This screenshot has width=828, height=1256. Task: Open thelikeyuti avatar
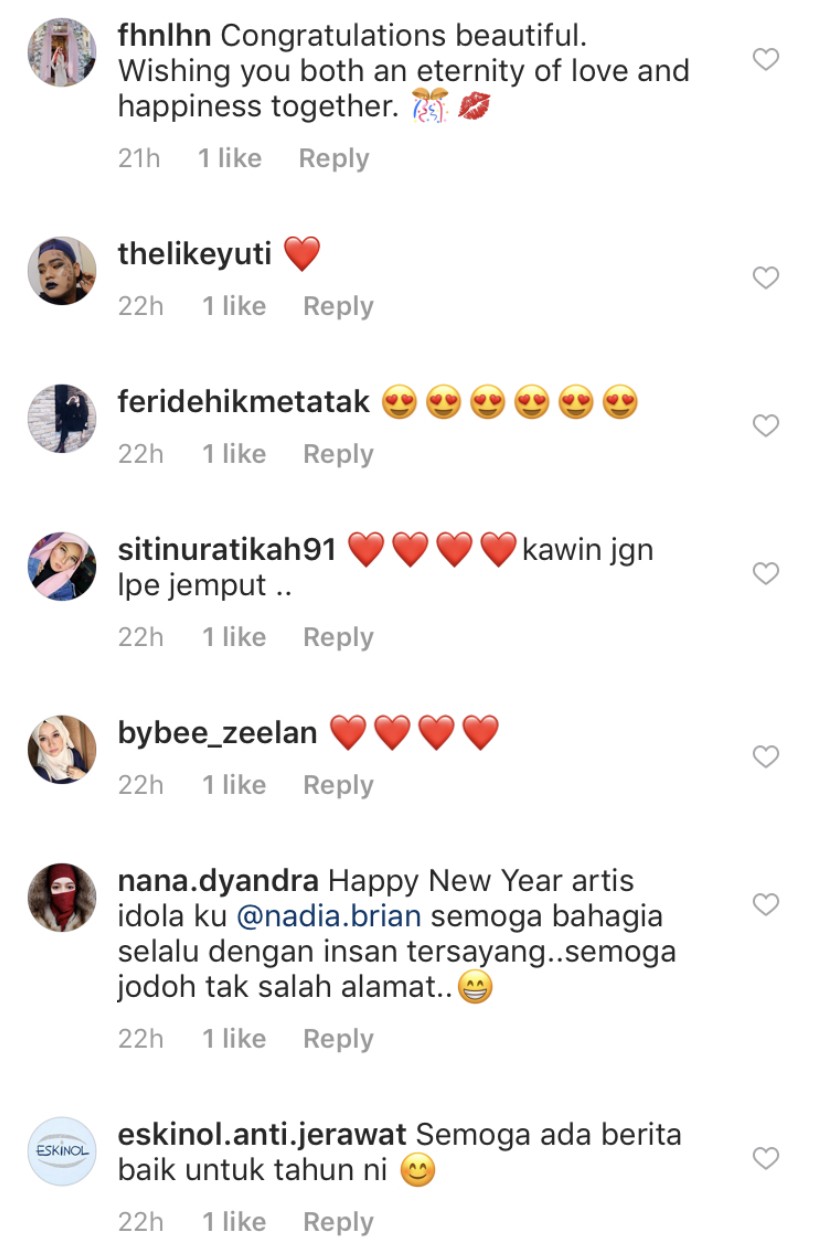pos(62,270)
